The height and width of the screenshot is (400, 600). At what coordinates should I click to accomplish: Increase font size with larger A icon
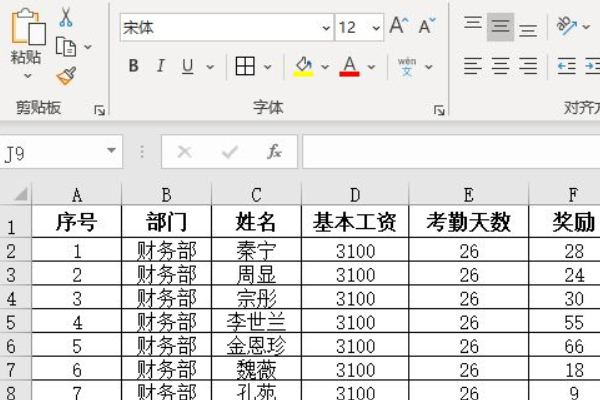399,26
